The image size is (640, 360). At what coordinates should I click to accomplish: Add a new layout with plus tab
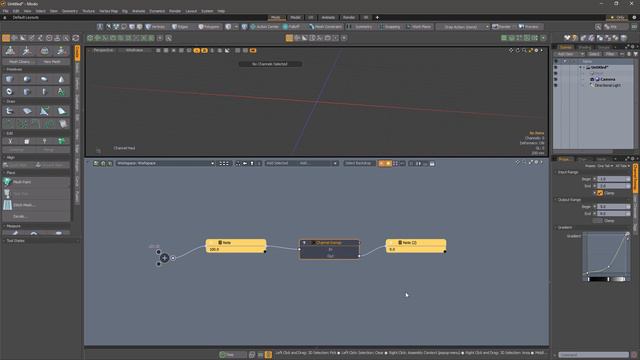[377, 18]
